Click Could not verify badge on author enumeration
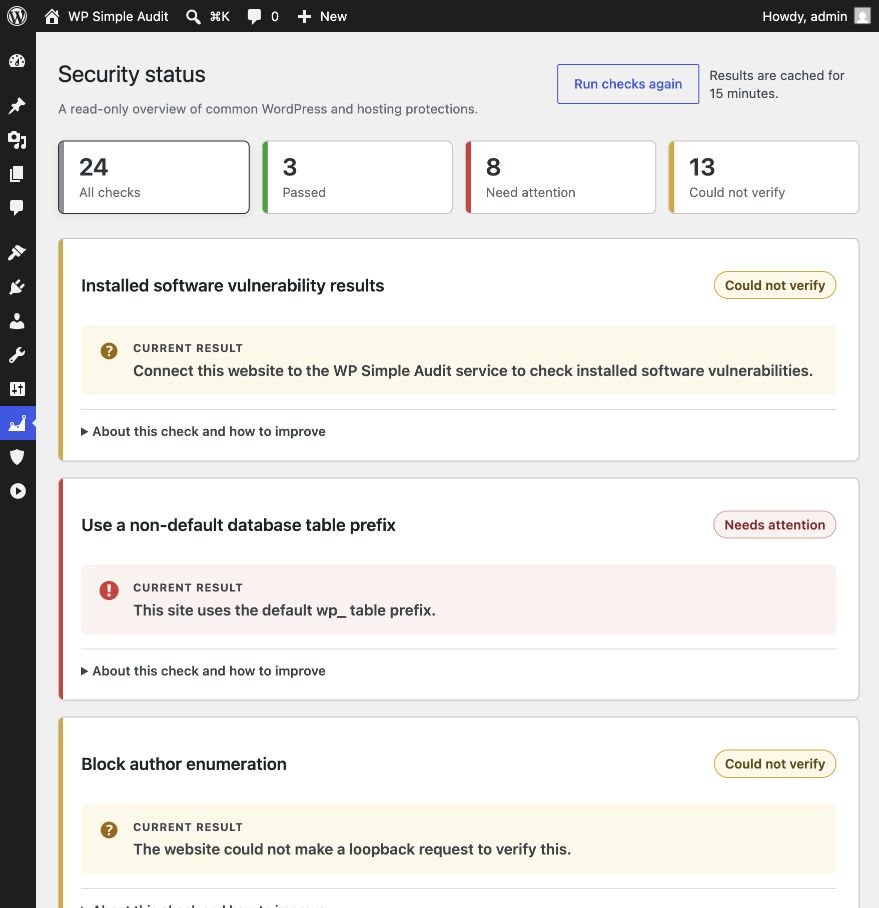Viewport: 879px width, 908px height. [775, 764]
